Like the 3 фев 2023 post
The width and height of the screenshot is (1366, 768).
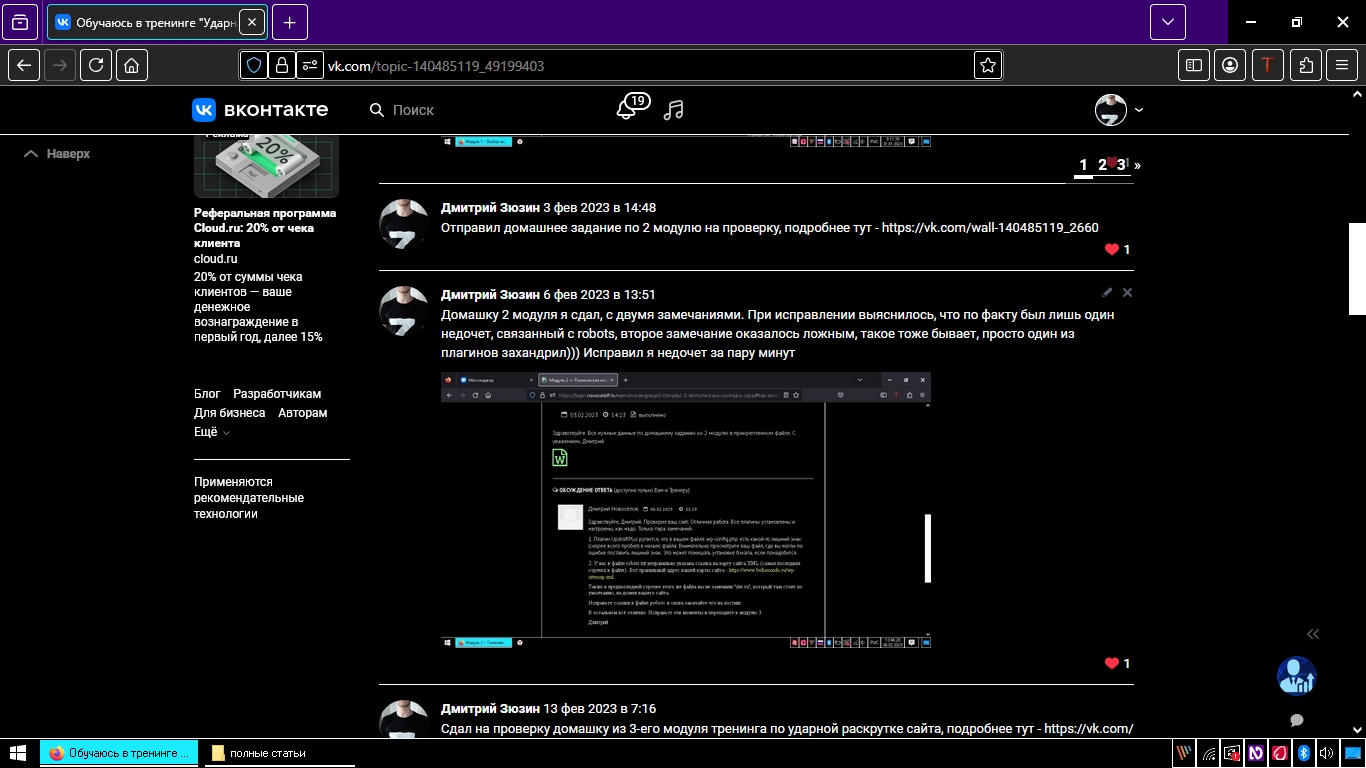(1117, 250)
